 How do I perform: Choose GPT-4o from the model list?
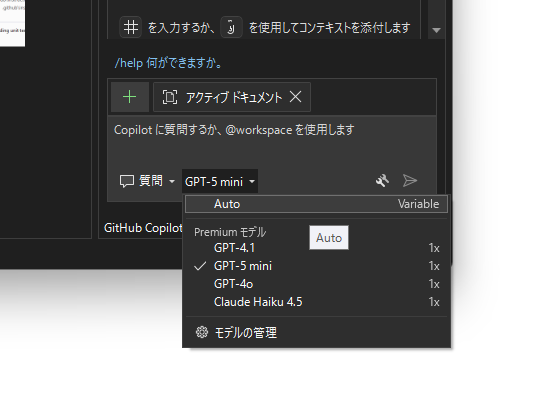(x=316, y=284)
